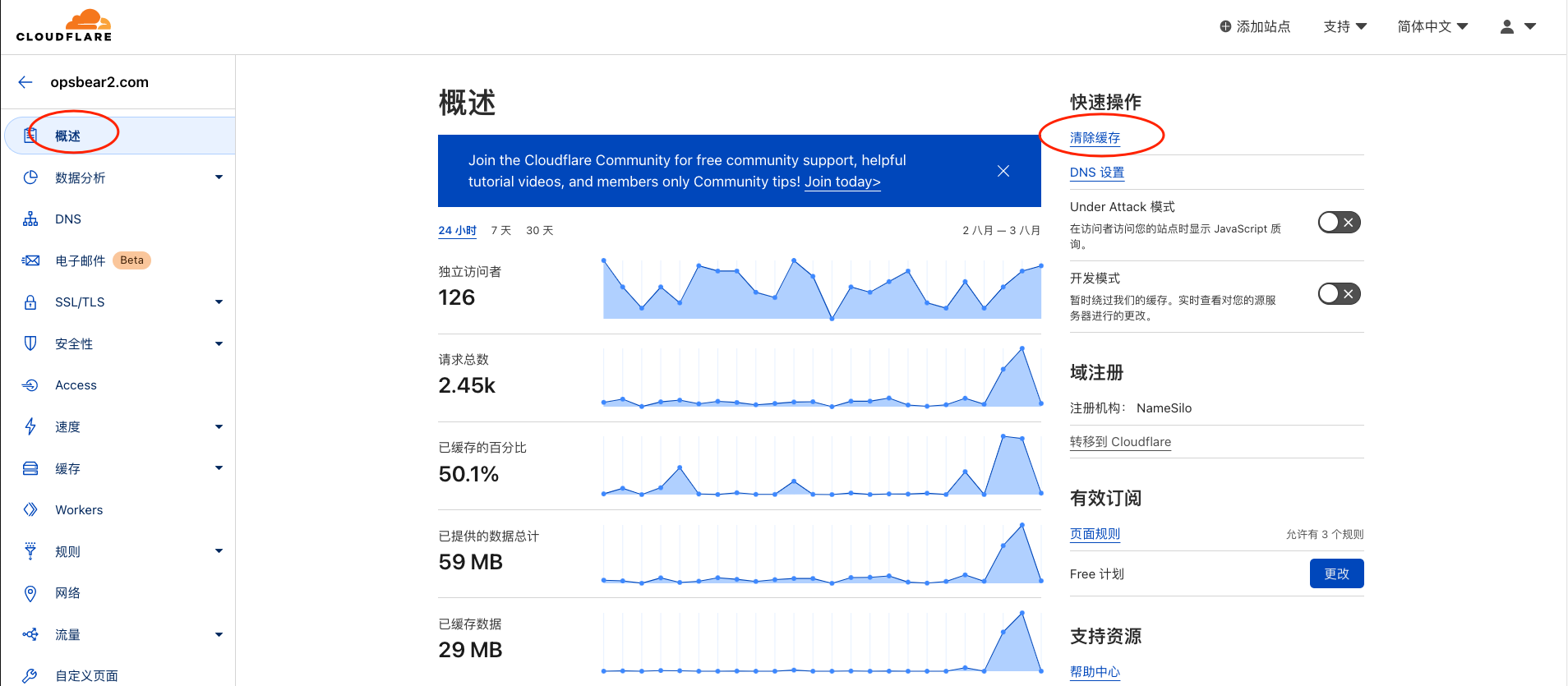
Task: Click the 帮助中心 link
Action: [1095, 672]
